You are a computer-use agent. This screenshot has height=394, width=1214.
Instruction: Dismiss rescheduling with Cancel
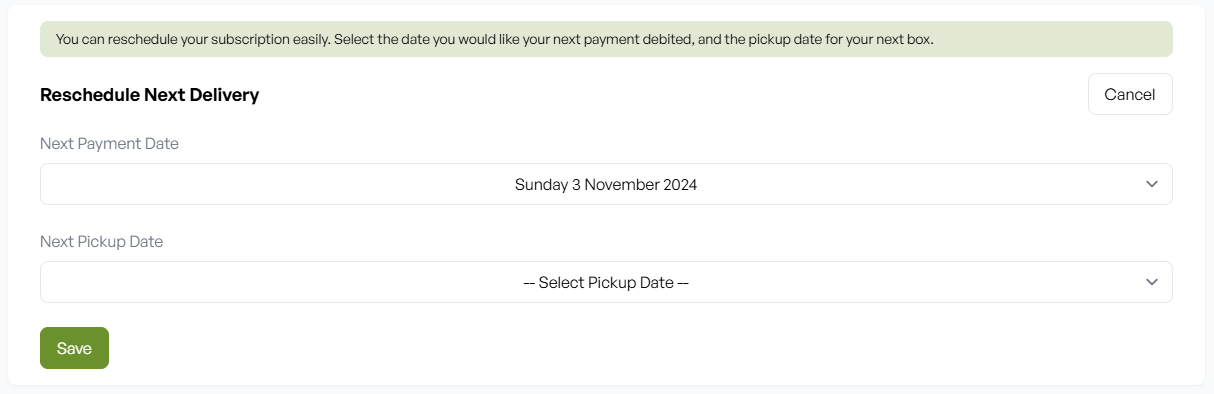(x=1130, y=94)
